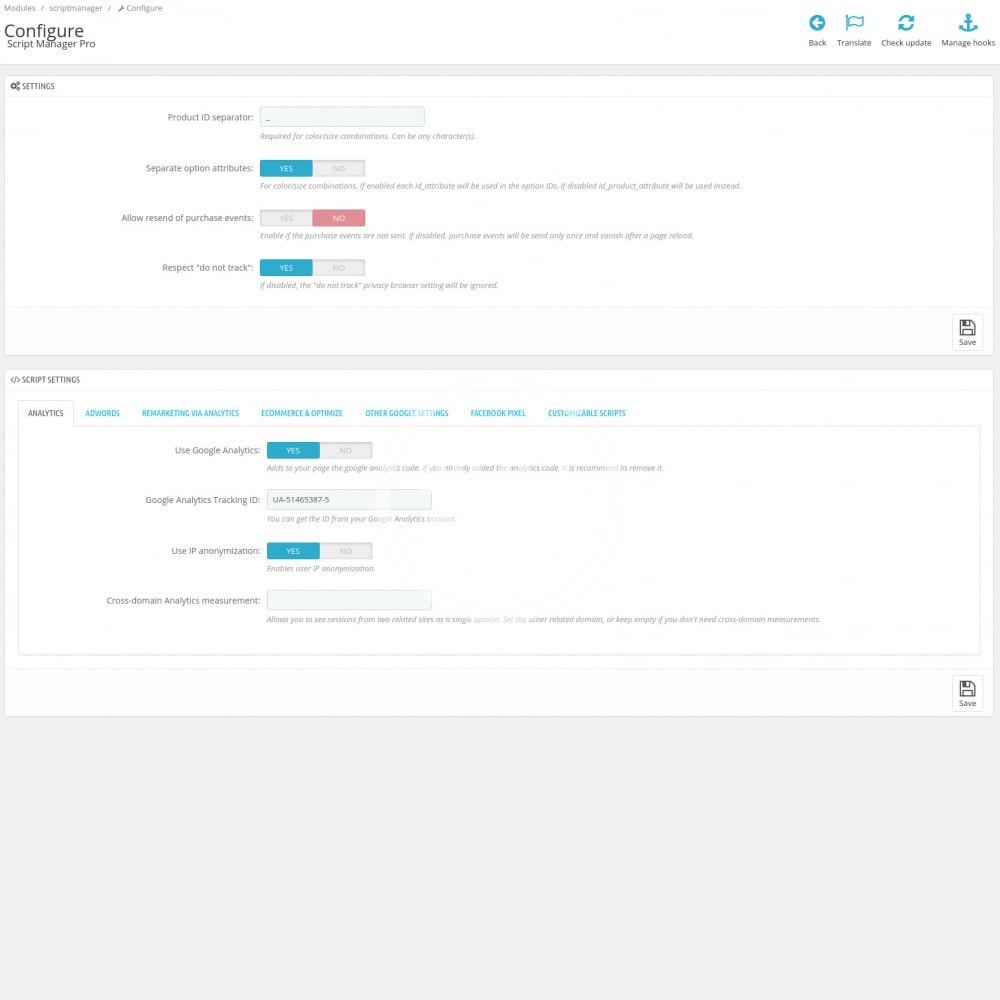Screen dimensions: 1000x1000
Task: Select the Ecommerce & Optimize tab
Action: [302, 413]
